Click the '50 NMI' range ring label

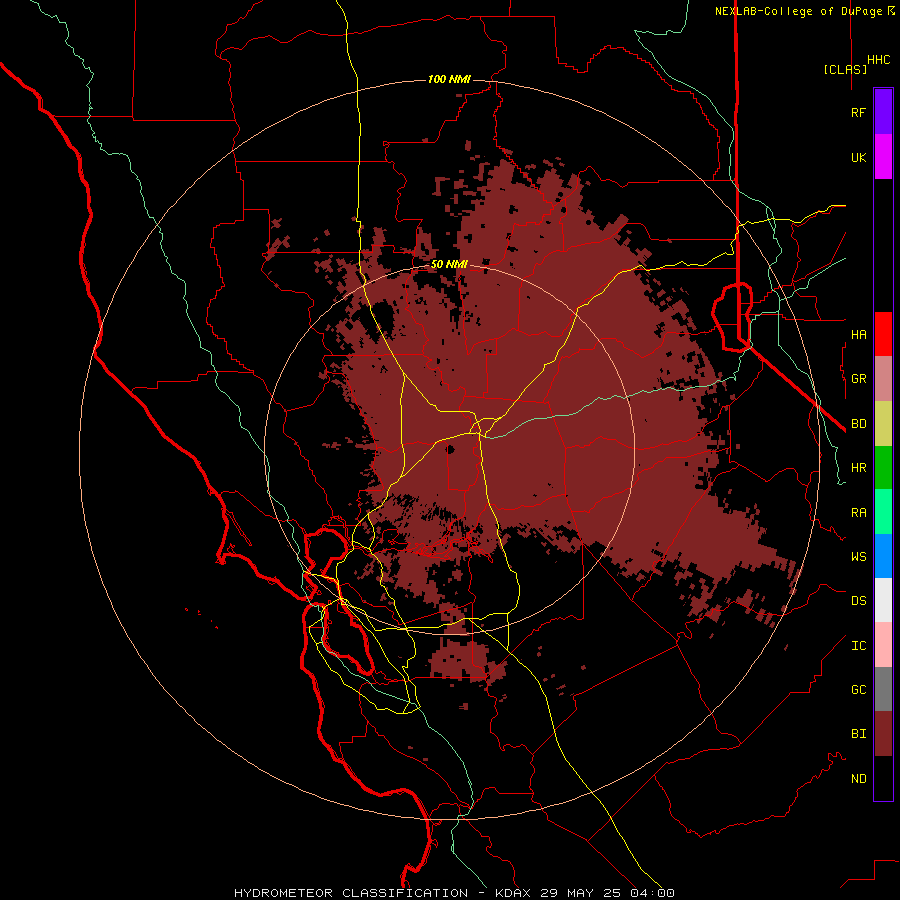449,265
